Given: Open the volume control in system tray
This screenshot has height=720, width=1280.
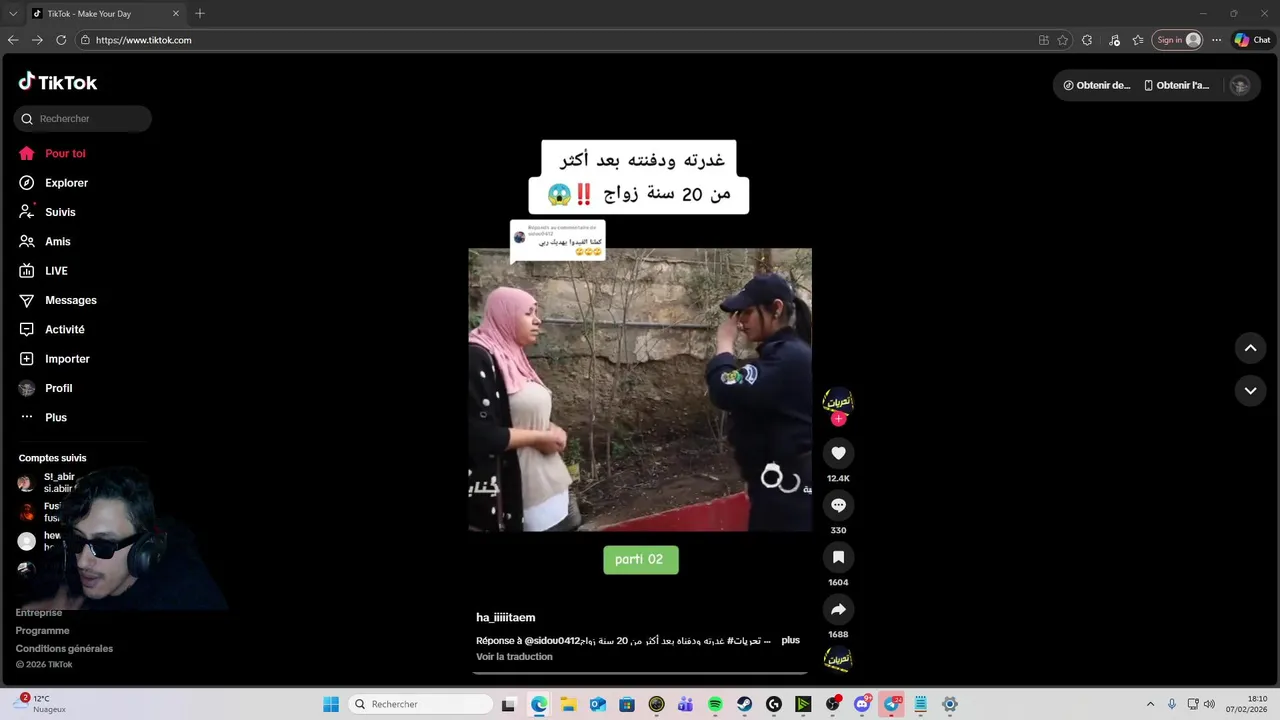Looking at the screenshot, I should [1209, 704].
